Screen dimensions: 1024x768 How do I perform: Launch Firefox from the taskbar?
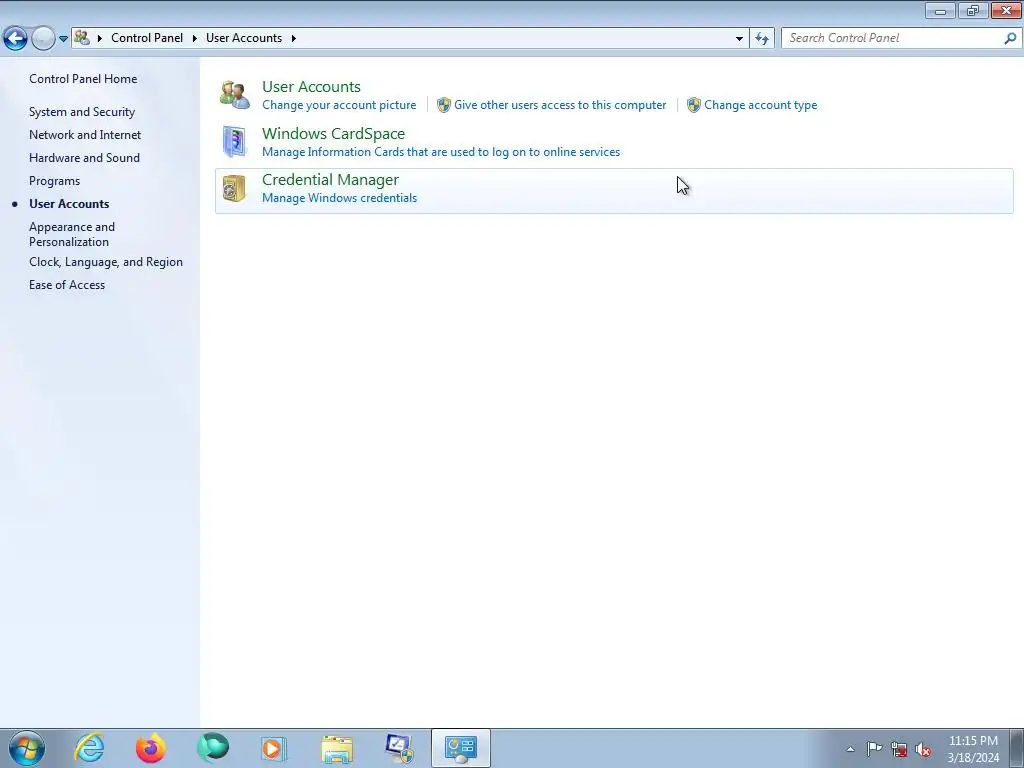click(151, 748)
